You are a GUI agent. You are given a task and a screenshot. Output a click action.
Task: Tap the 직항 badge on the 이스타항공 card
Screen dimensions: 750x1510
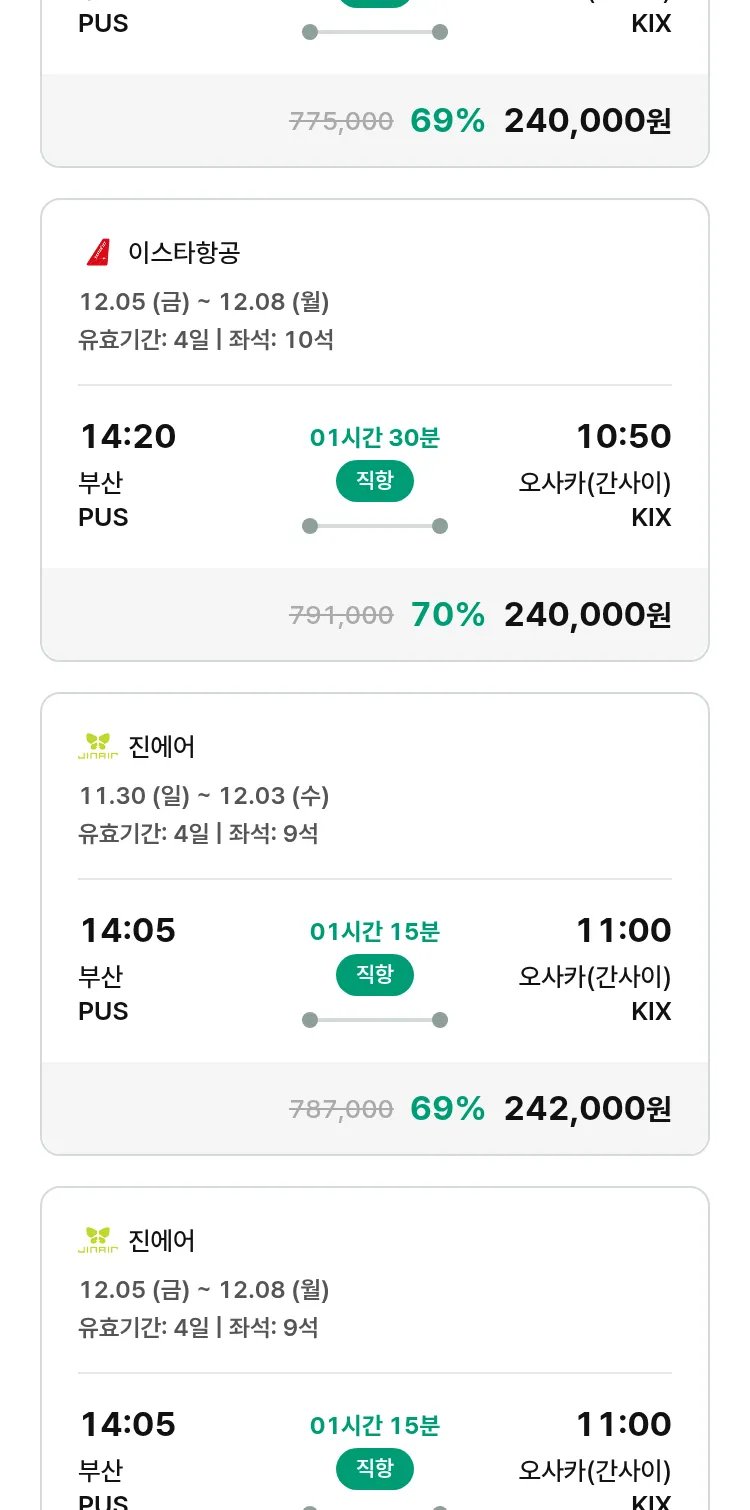pos(375,481)
